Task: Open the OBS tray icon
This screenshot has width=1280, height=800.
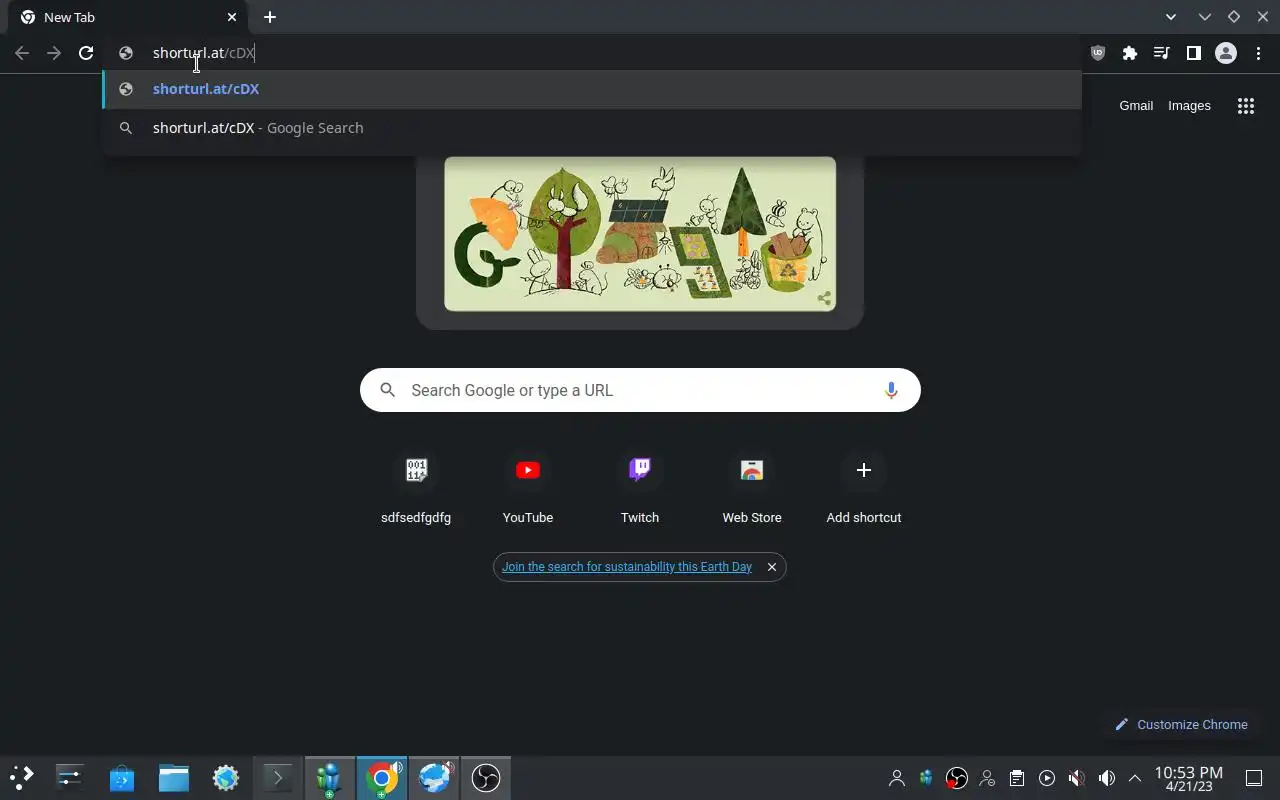Action: 957,778
